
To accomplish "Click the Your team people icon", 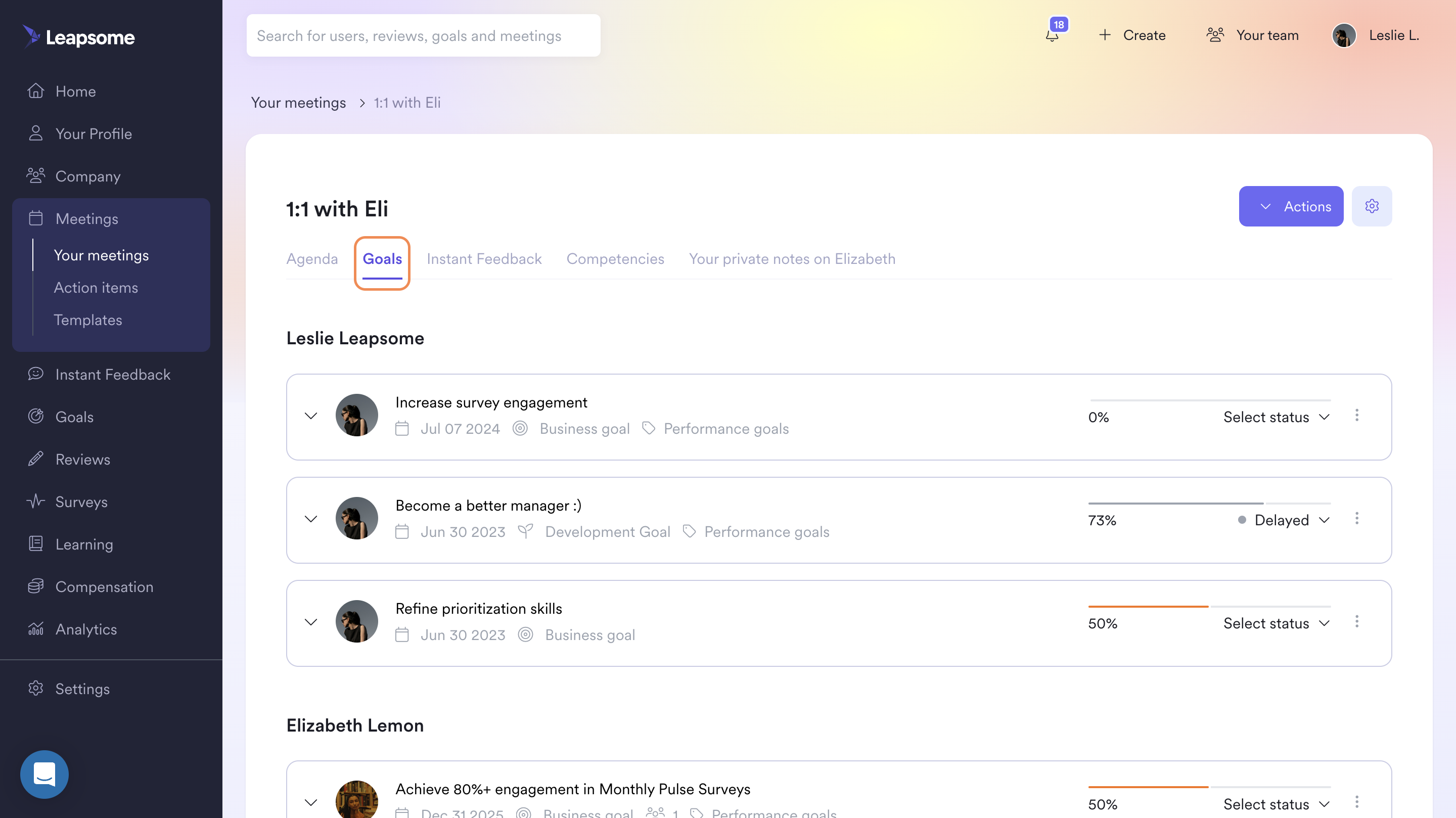I will 1215,35.
